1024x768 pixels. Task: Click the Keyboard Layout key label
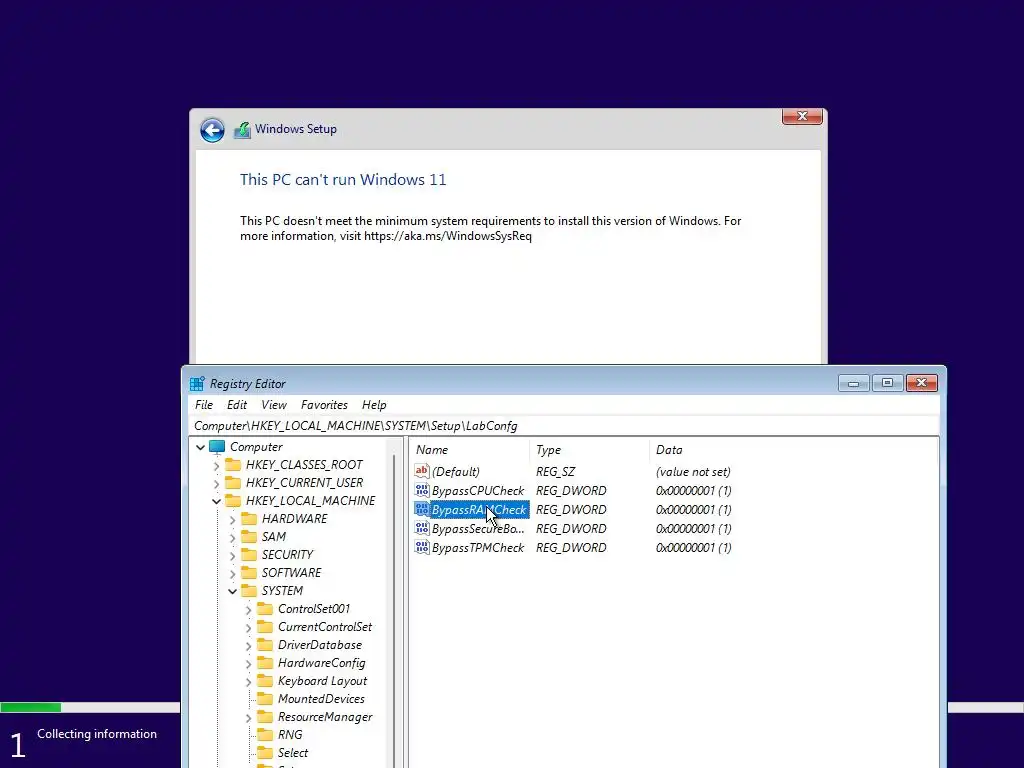pyautogui.click(x=322, y=680)
